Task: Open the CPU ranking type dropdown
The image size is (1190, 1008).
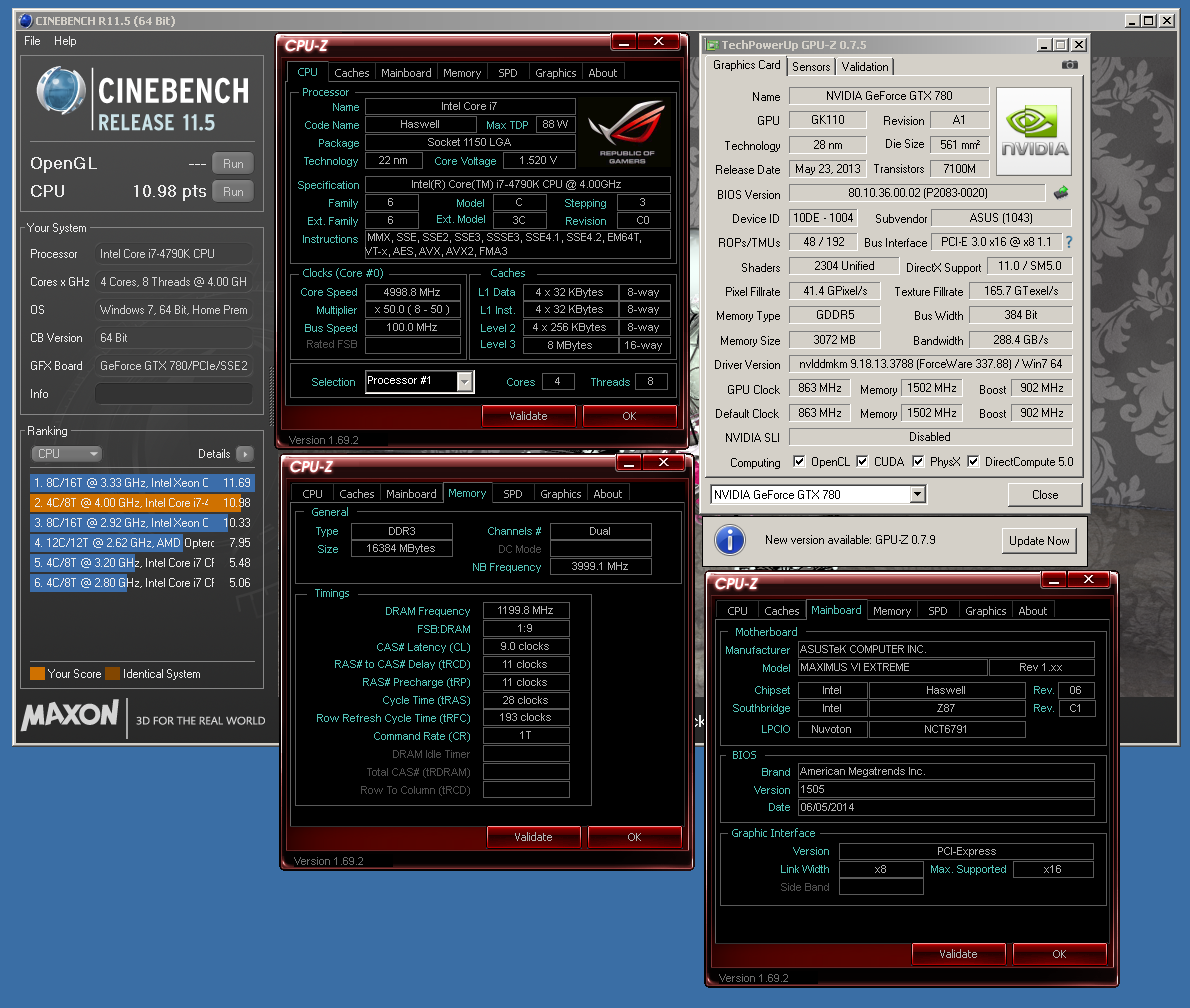Action: [66, 454]
